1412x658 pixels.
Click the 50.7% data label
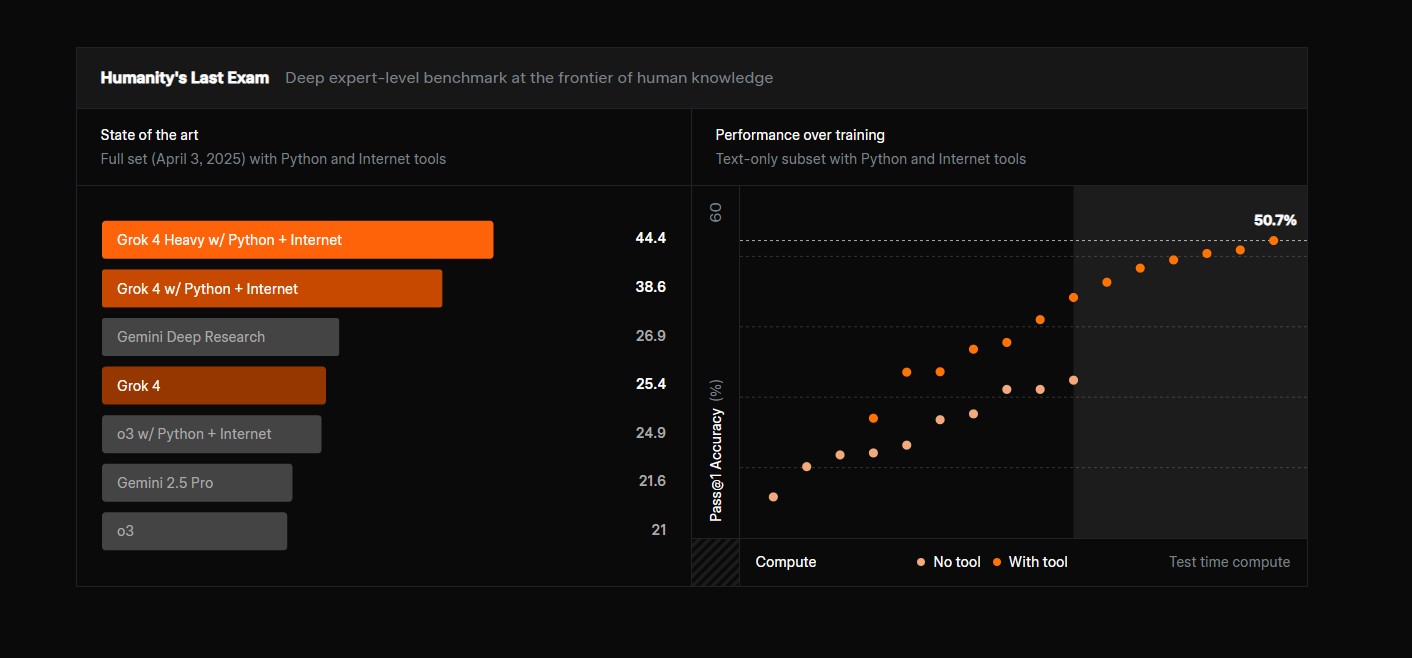point(1275,220)
